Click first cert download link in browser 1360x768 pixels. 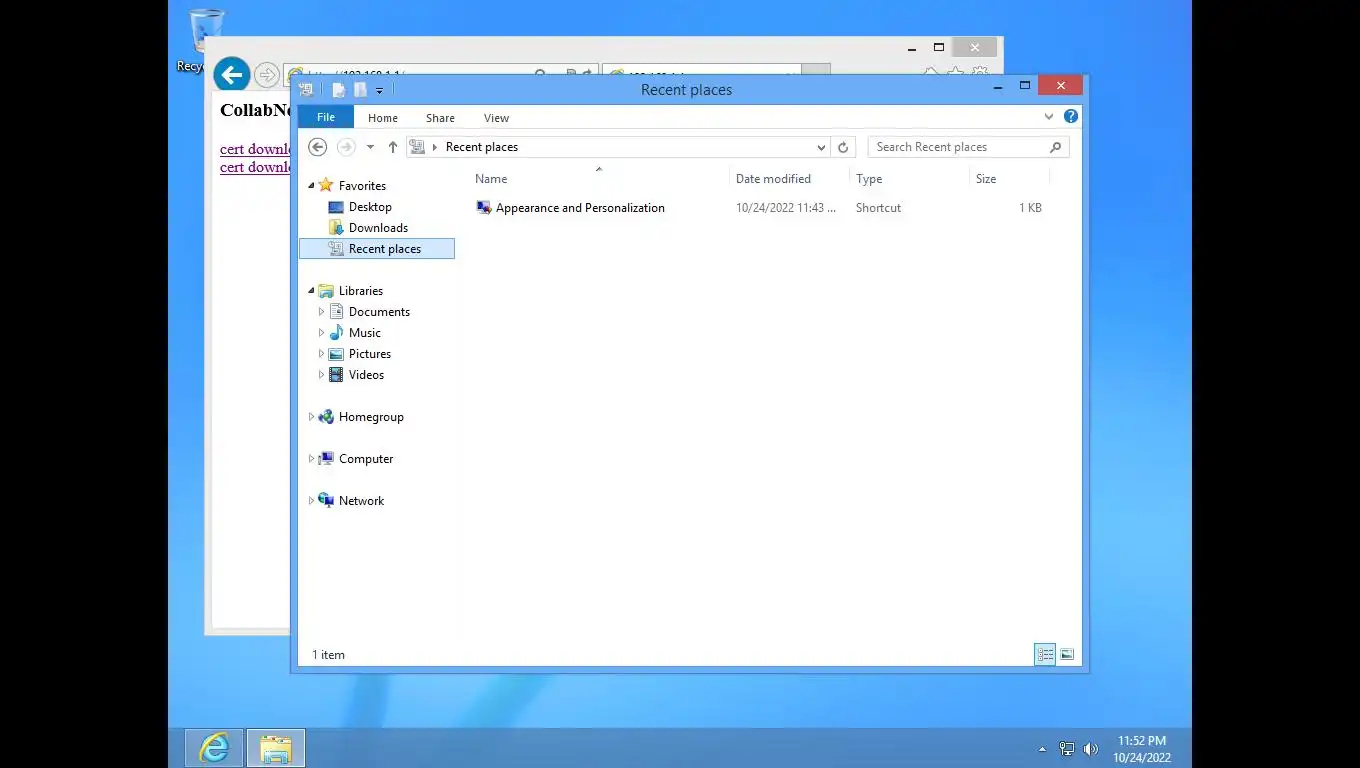coord(255,149)
